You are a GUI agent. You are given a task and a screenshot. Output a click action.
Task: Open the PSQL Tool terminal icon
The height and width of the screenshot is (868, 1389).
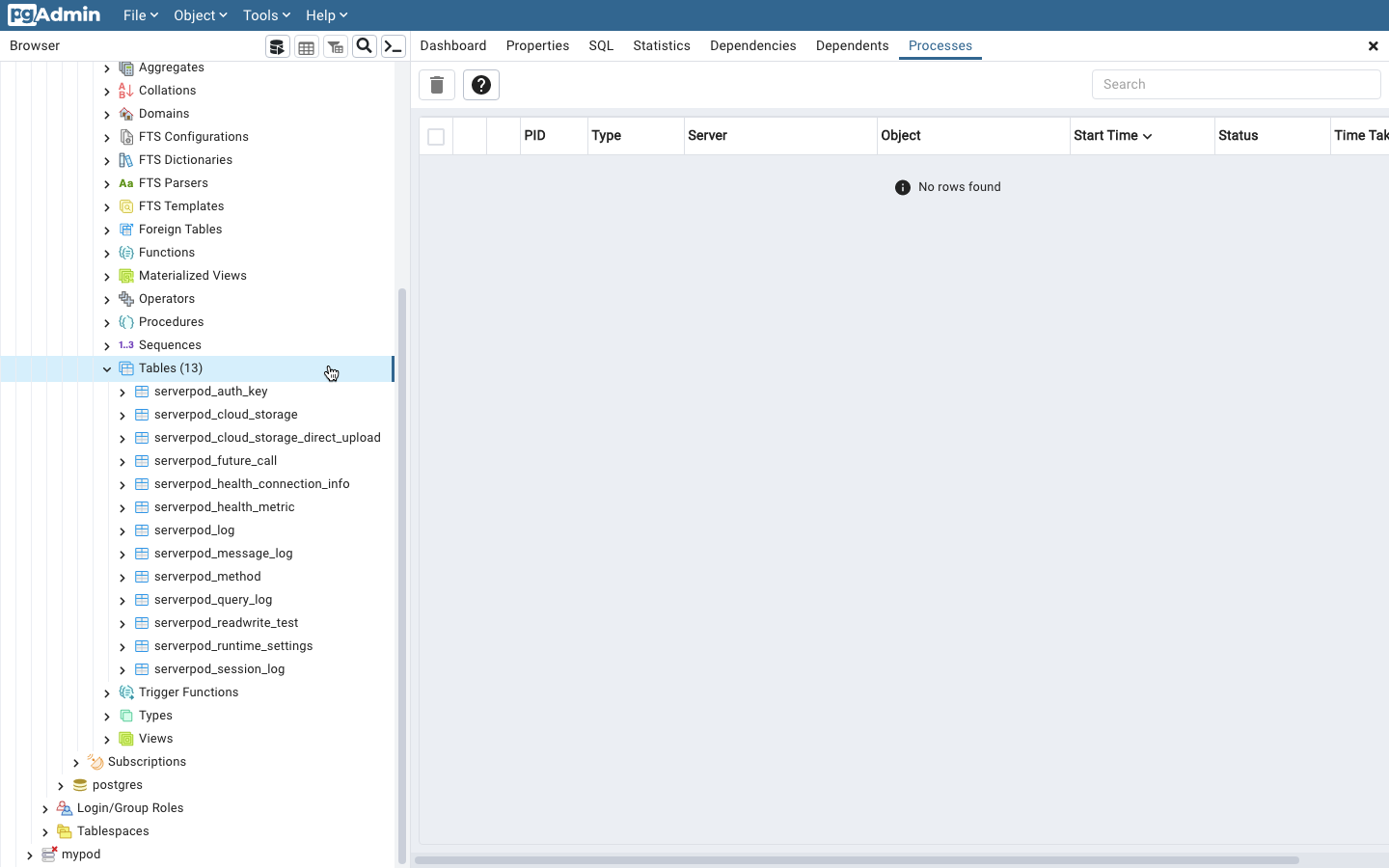click(394, 46)
